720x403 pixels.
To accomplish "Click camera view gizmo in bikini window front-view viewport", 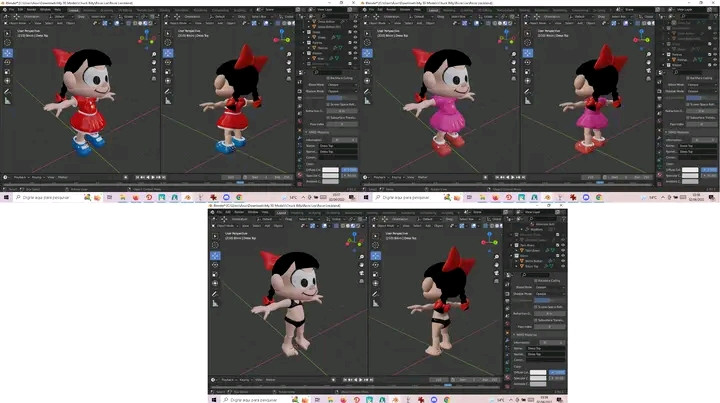I will pyautogui.click(x=361, y=273).
